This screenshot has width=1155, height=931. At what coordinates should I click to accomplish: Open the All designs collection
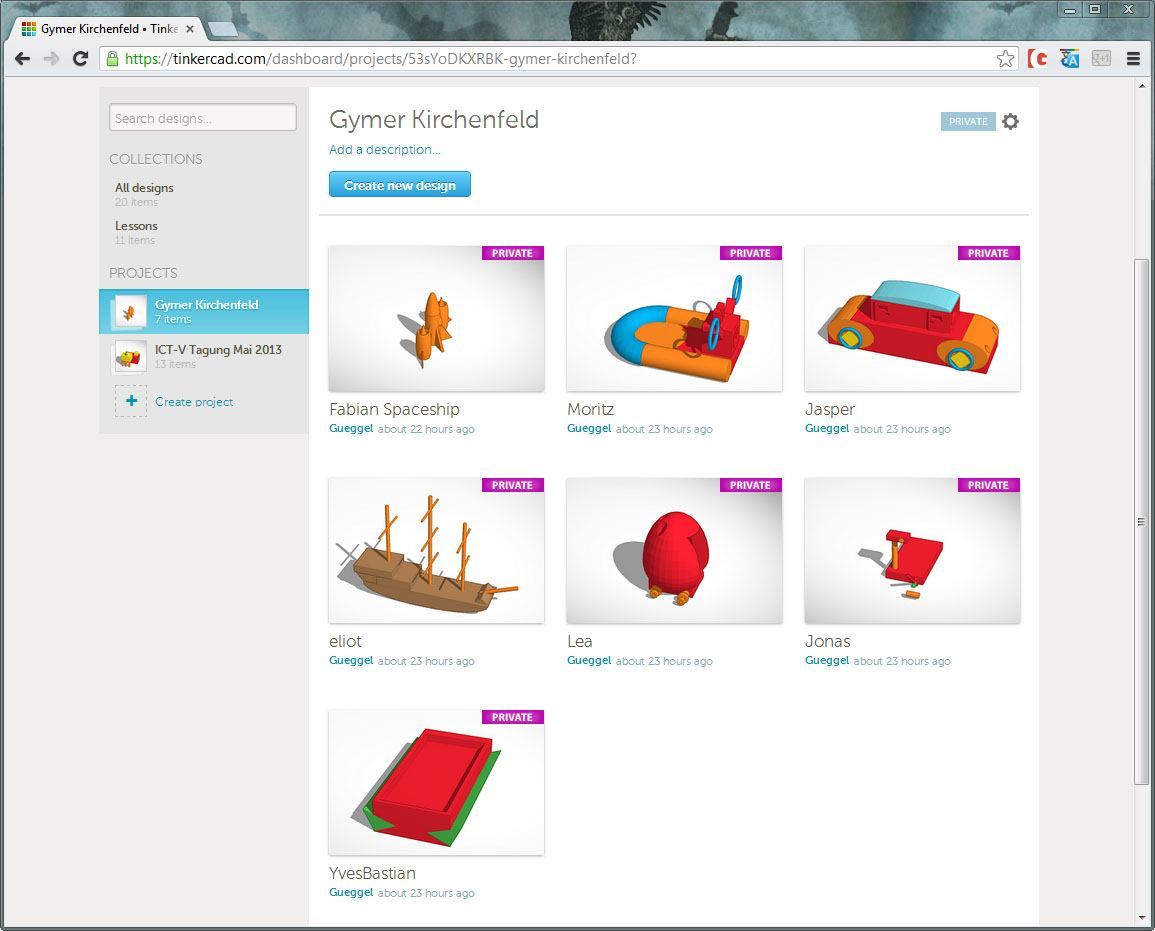click(x=144, y=194)
